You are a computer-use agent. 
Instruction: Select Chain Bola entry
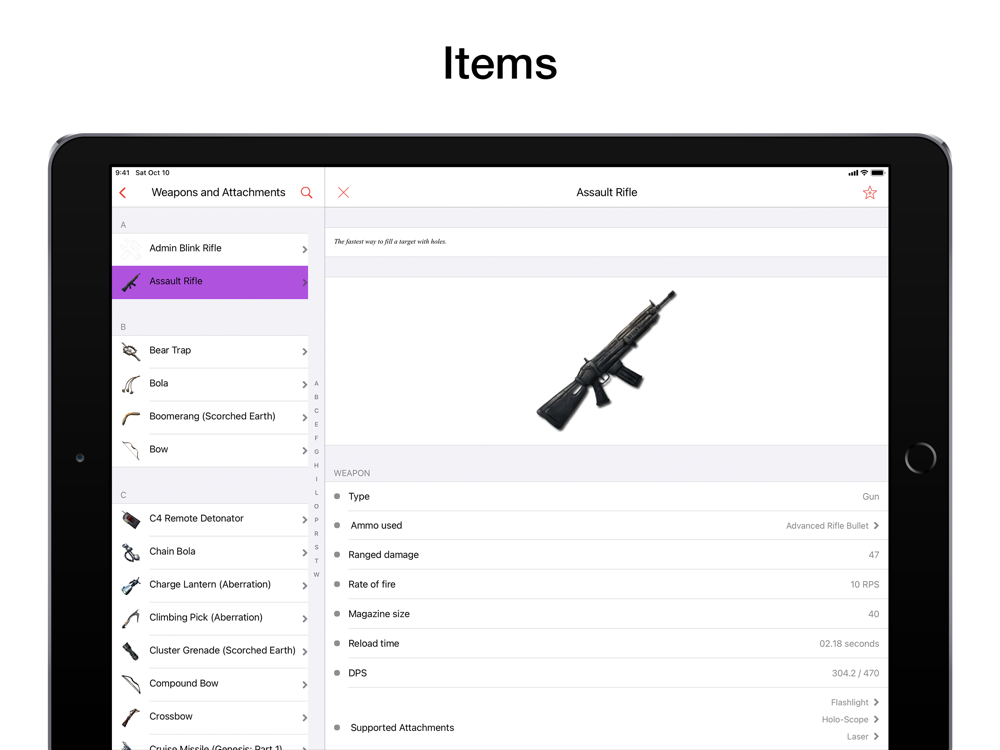(210, 552)
